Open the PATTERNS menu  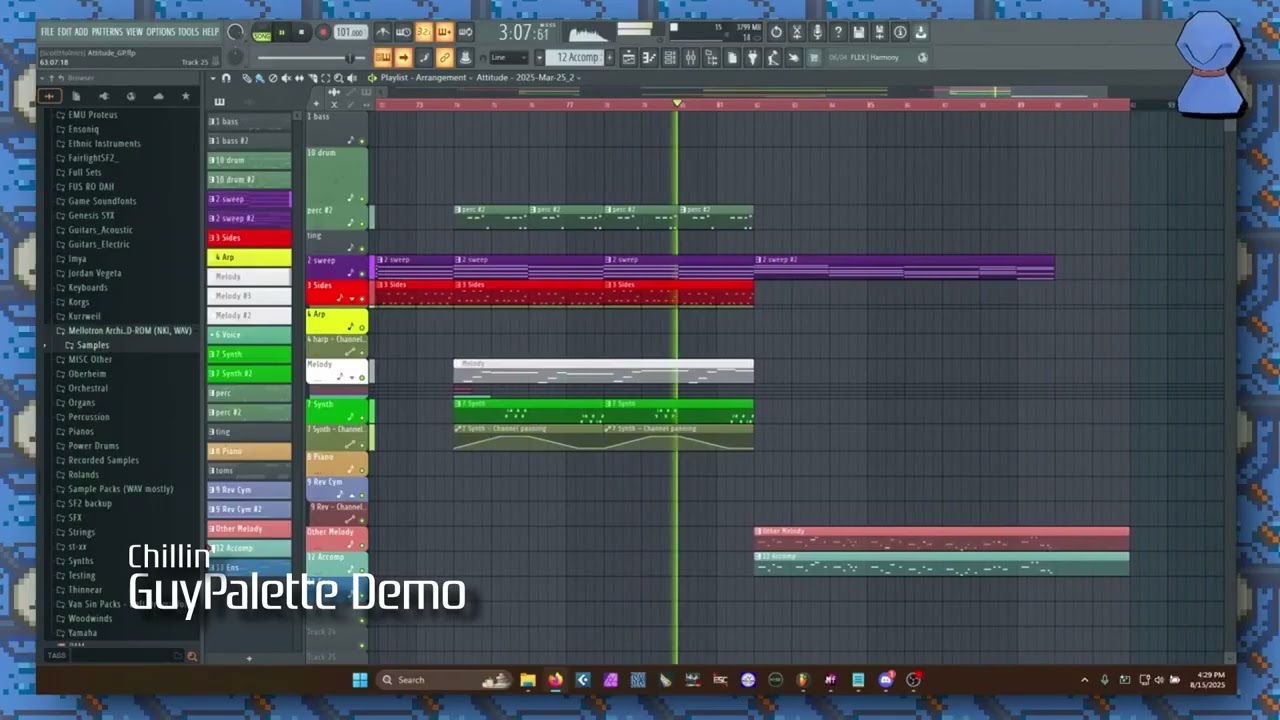click(107, 32)
